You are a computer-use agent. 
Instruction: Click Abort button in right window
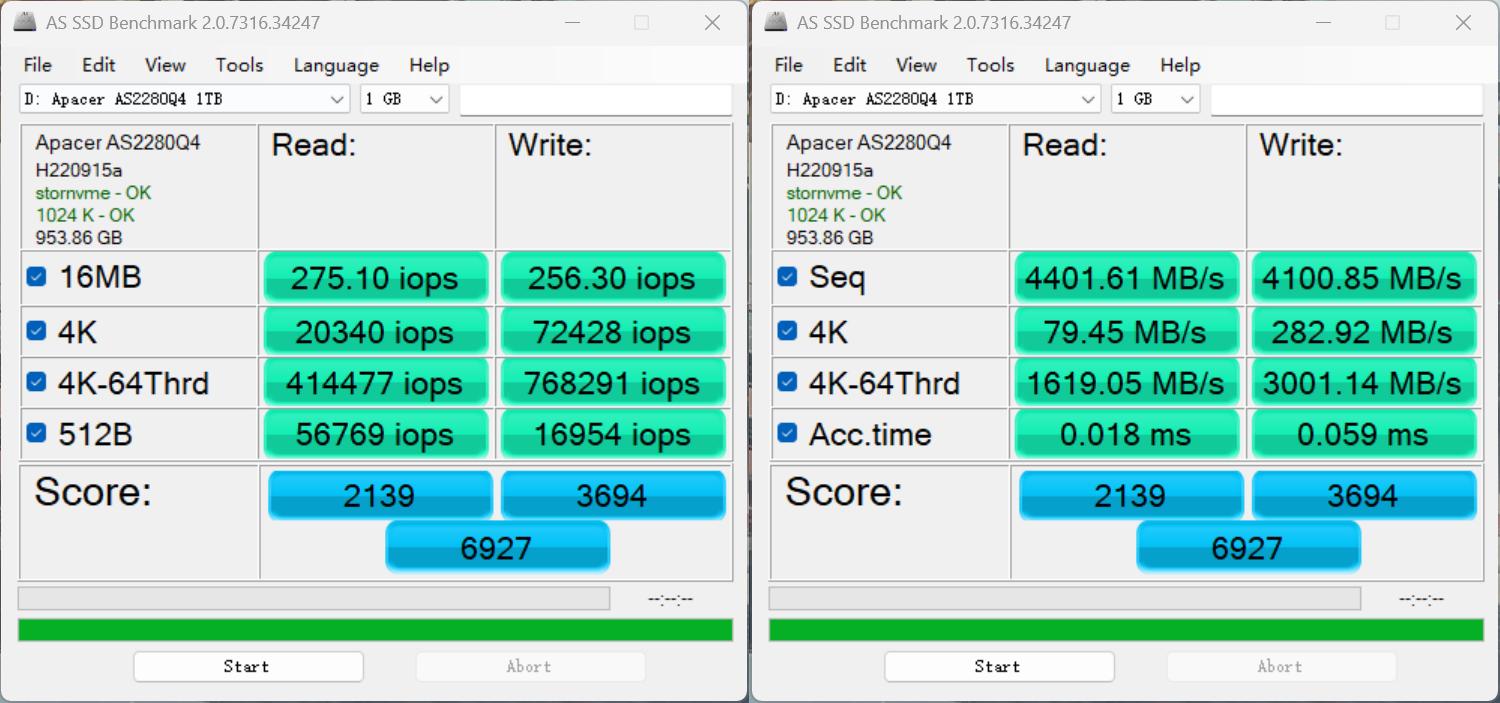coord(1281,667)
